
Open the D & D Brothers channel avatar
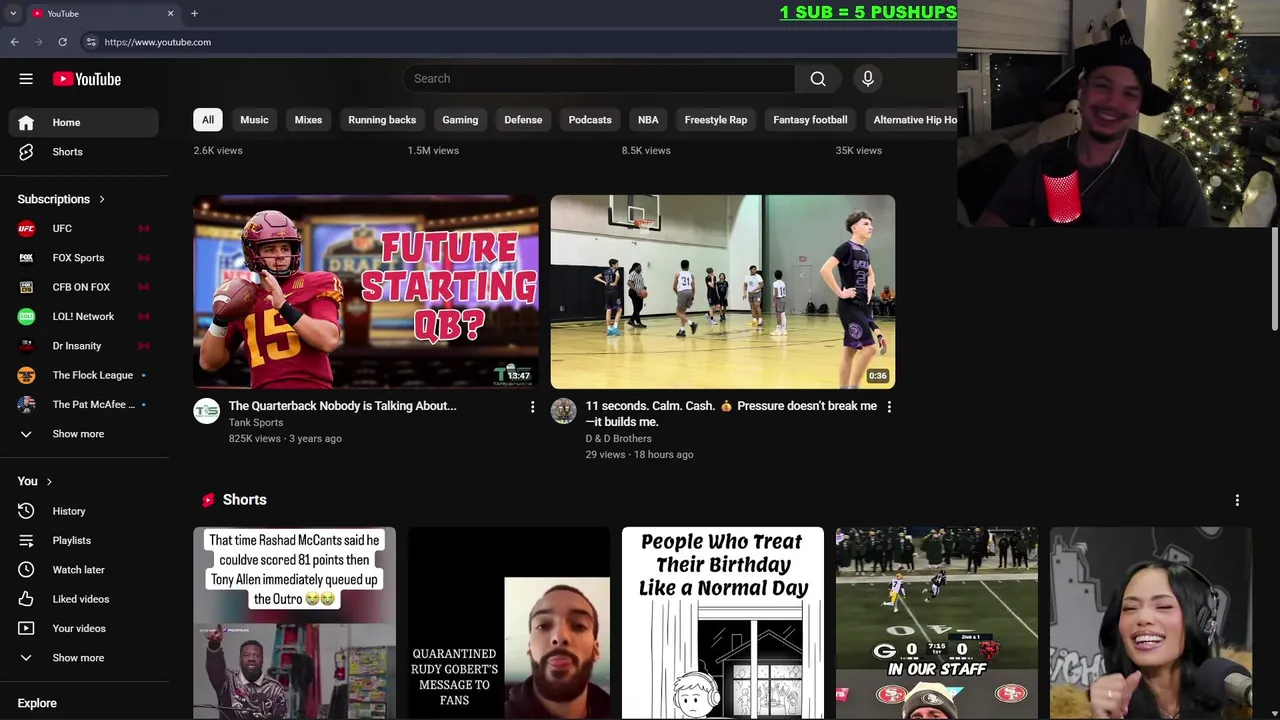point(564,411)
